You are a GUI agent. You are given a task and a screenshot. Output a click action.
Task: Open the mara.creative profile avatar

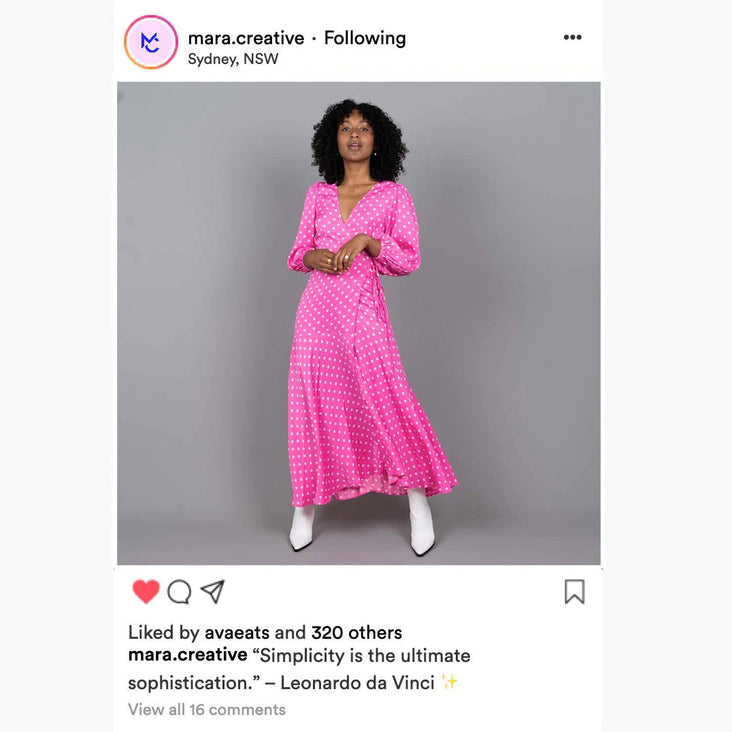[151, 42]
